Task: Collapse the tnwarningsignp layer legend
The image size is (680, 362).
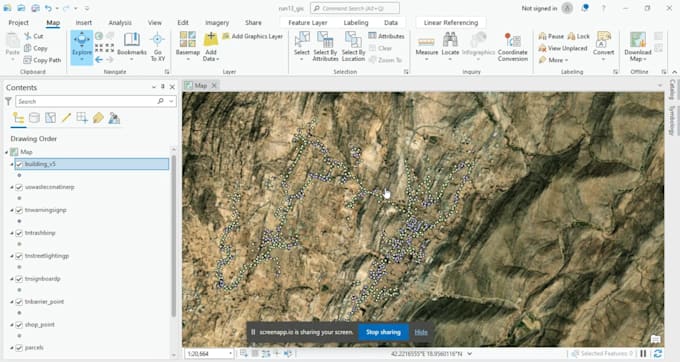Action: click(12, 210)
